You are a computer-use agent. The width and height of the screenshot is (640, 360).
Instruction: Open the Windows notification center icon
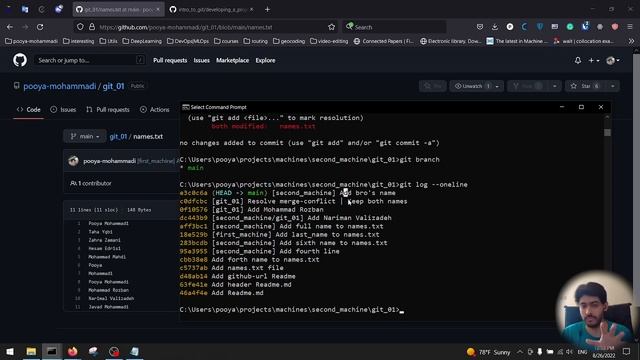[x=627, y=352]
